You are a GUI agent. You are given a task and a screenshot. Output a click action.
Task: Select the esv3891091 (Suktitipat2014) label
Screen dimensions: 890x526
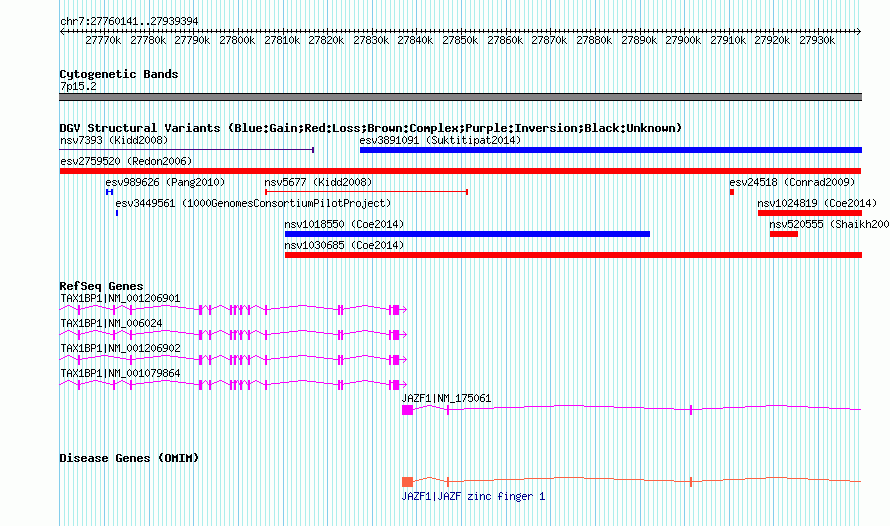point(440,141)
